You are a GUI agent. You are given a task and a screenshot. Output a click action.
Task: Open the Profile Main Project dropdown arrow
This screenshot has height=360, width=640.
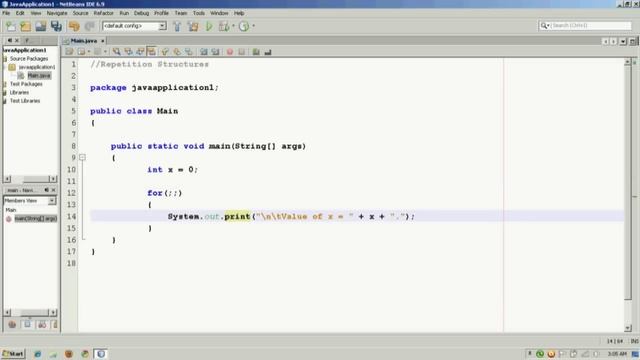(x=253, y=26)
